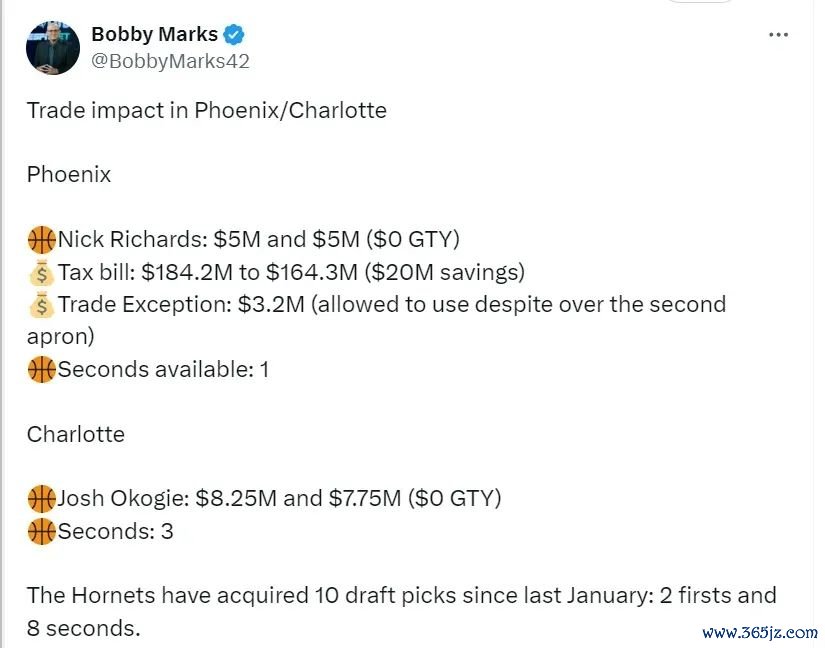Click Bobby Marks profile avatar

click(x=53, y=48)
